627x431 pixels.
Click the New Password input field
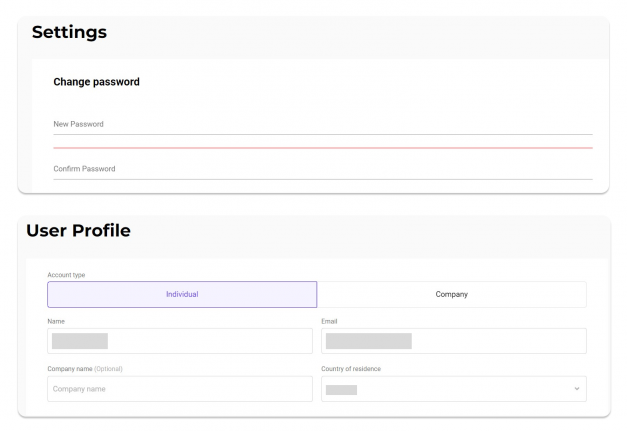click(323, 125)
